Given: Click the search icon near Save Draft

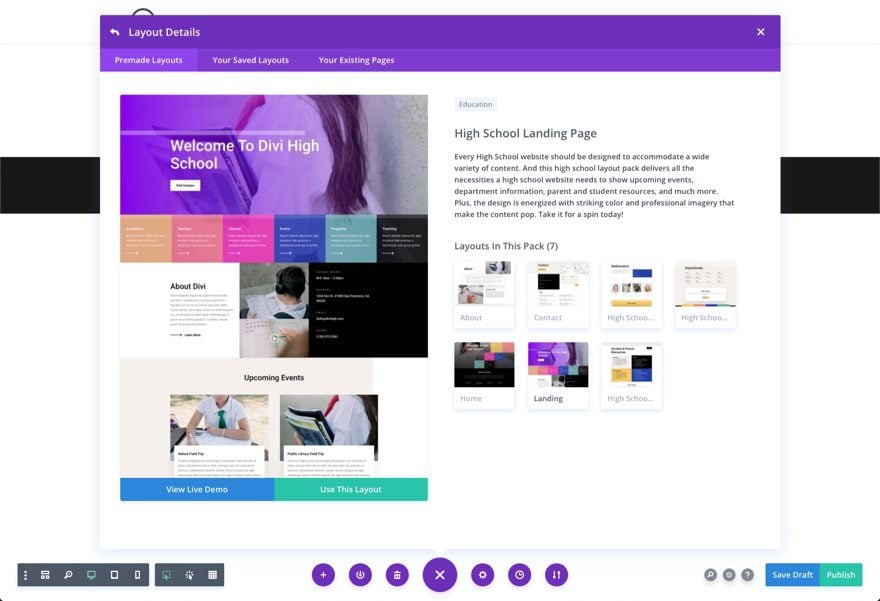Looking at the screenshot, I should [711, 575].
